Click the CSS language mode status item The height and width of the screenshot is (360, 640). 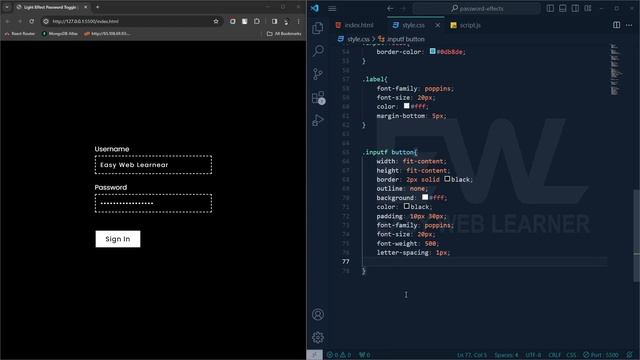571,355
